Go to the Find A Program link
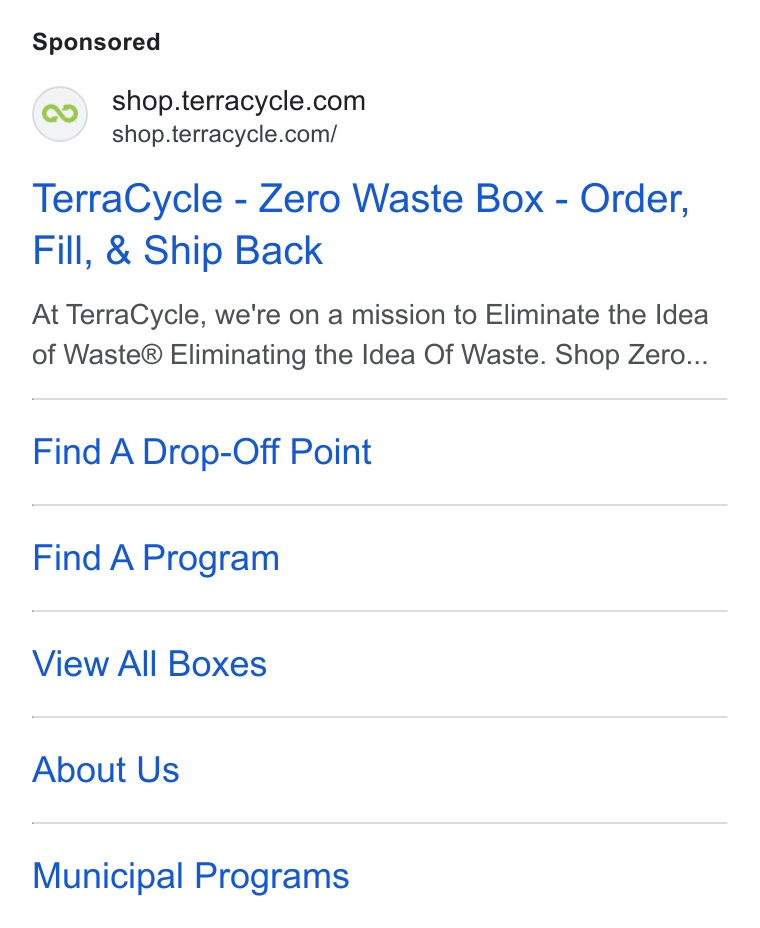 coord(156,558)
